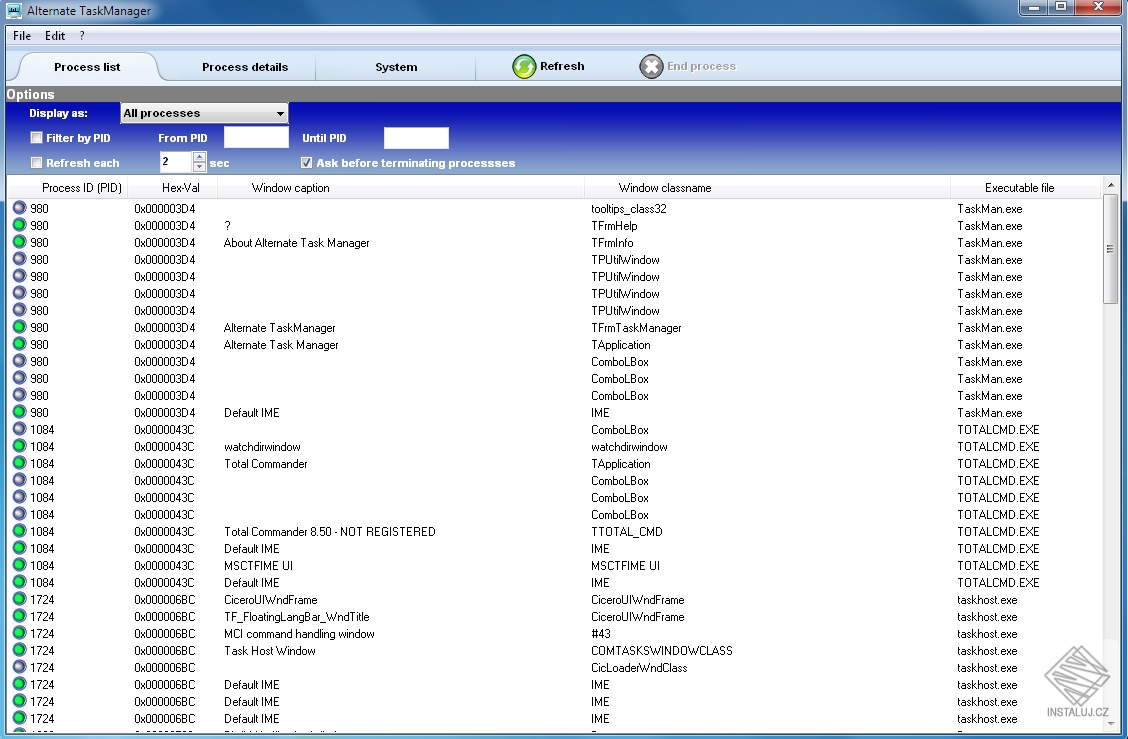Screen dimensions: 1128x739
Task: Click status icon of Task Host Window row
Action: click(x=19, y=650)
